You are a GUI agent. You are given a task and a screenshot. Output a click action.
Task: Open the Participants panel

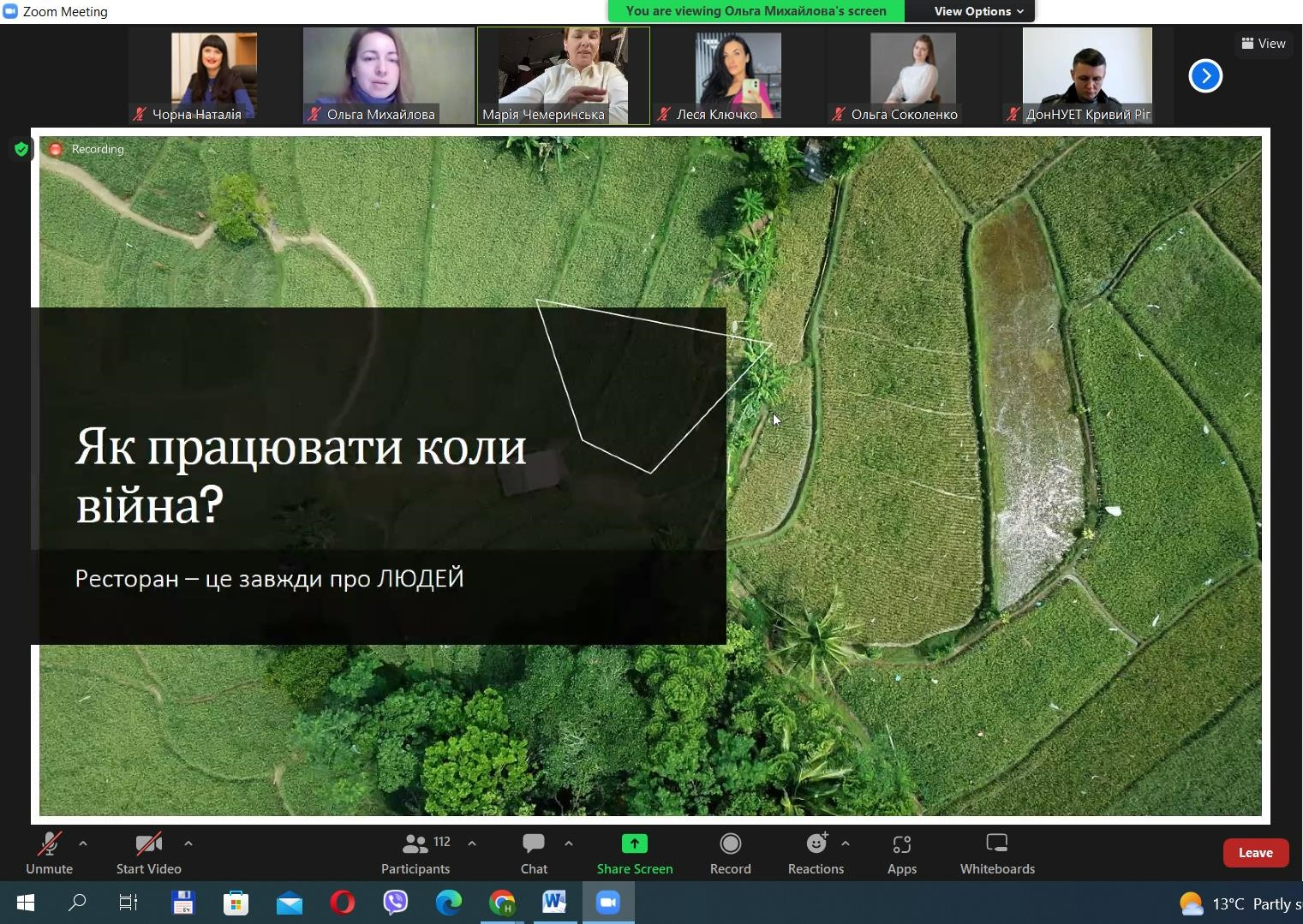click(x=415, y=853)
